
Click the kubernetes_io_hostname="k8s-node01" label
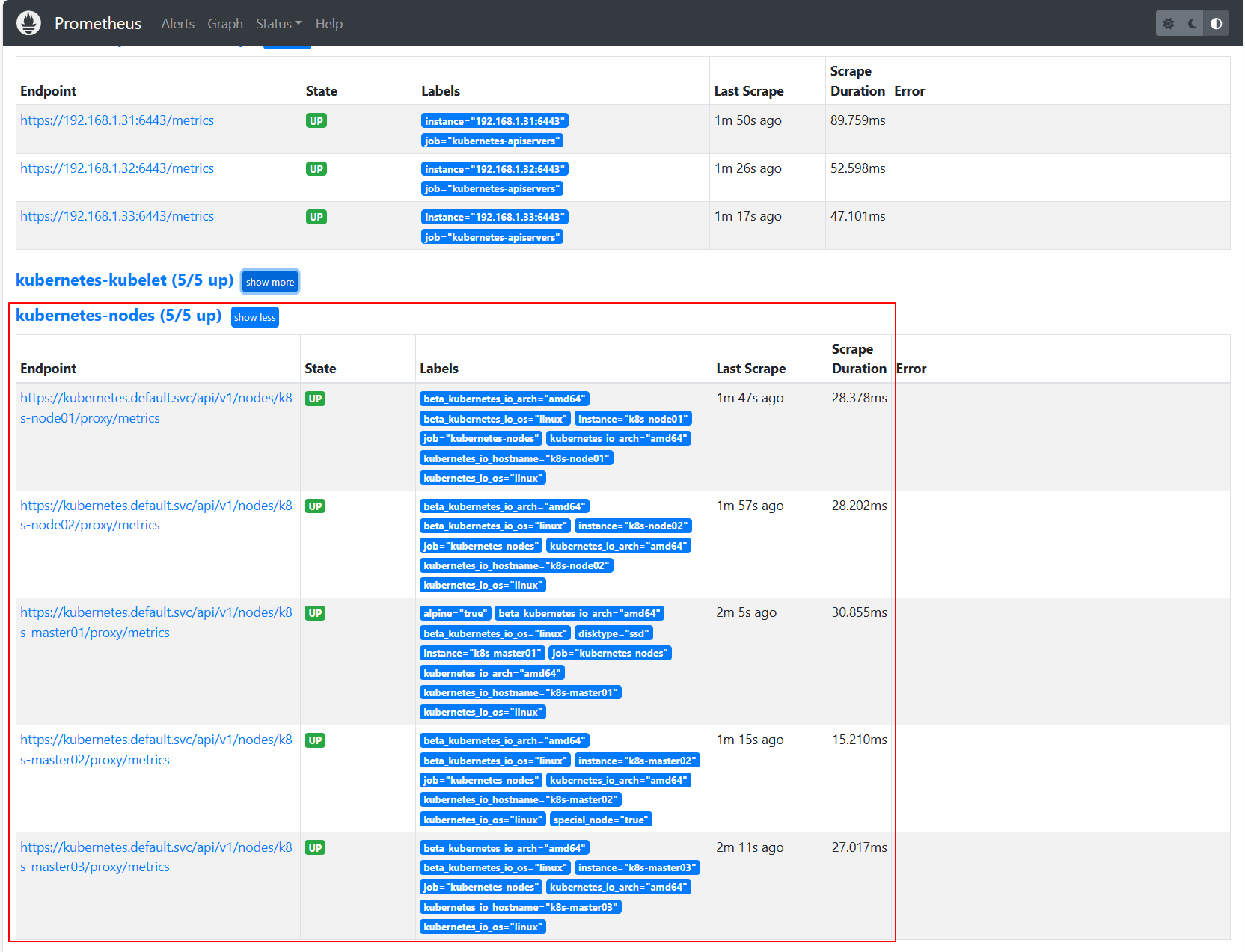click(x=516, y=458)
